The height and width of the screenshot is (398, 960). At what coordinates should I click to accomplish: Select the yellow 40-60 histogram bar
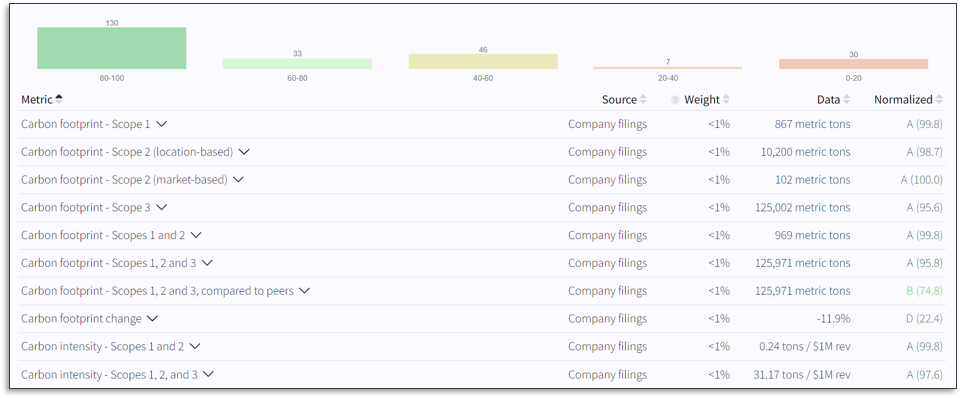pos(483,61)
